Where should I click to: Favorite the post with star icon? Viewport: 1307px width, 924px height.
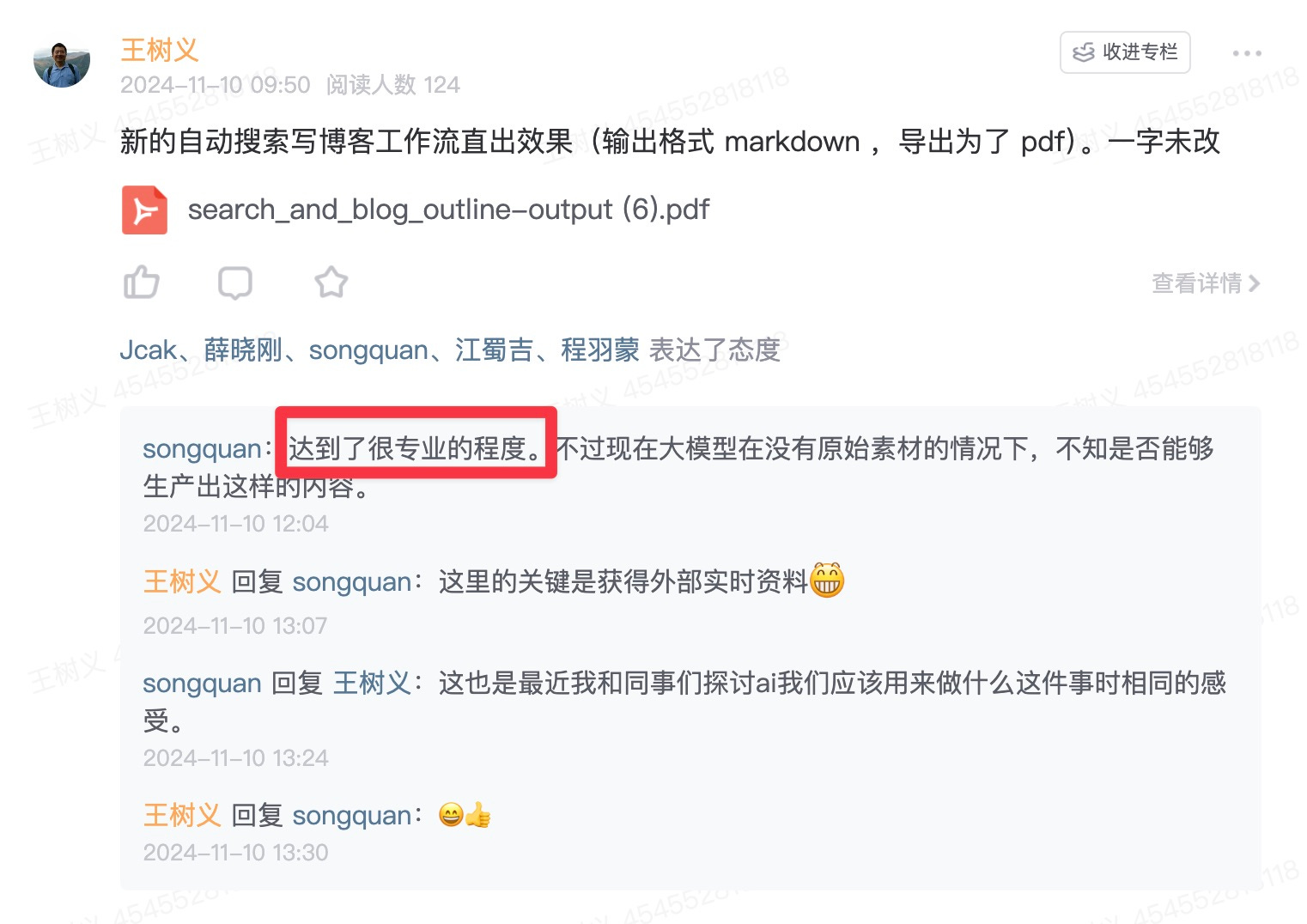[331, 282]
